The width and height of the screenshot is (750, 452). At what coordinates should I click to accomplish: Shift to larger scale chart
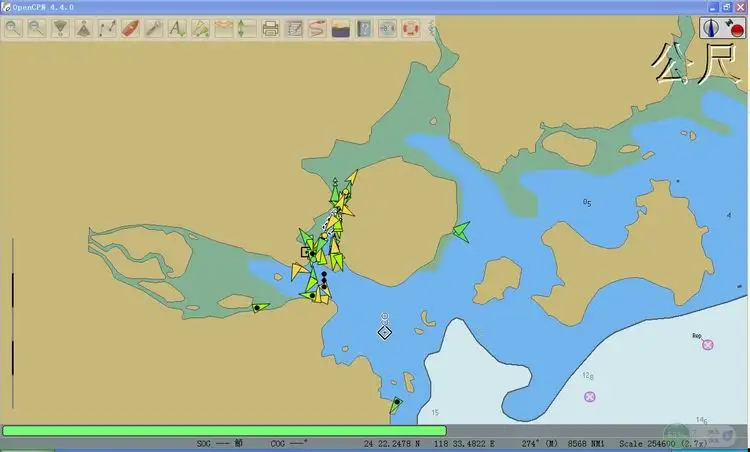[60, 29]
